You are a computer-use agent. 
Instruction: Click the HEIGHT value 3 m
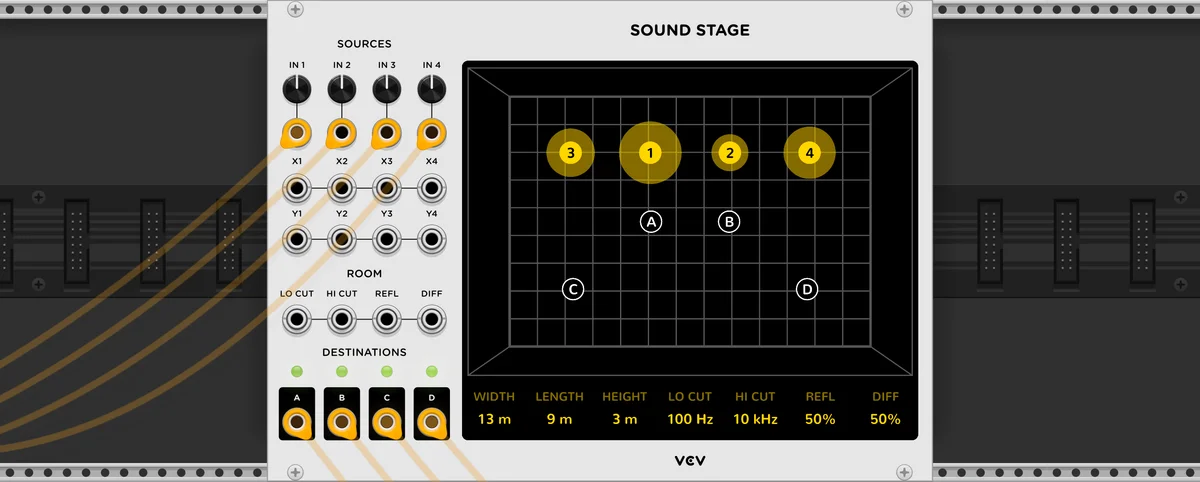point(624,419)
